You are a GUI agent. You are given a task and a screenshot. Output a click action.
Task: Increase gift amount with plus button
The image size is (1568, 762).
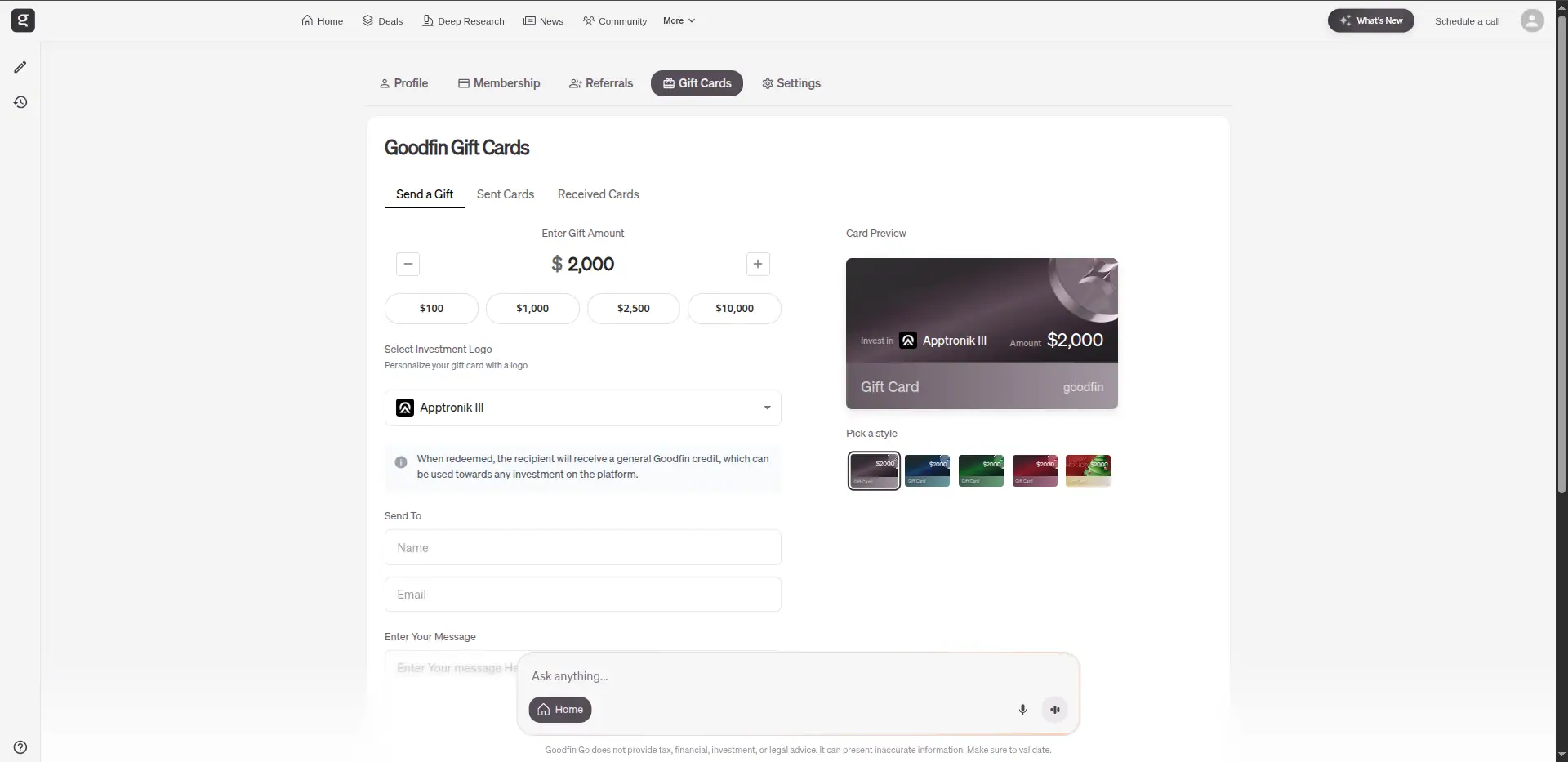tap(758, 264)
